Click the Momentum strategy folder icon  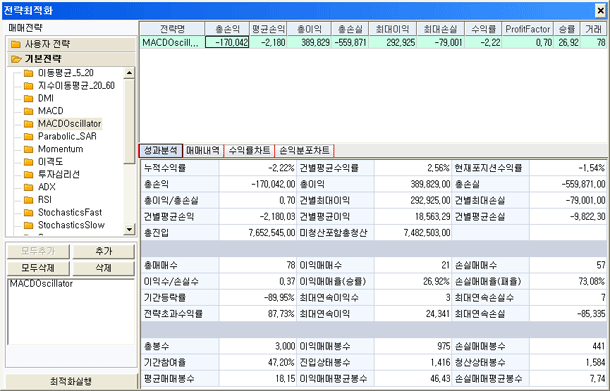tap(28, 149)
